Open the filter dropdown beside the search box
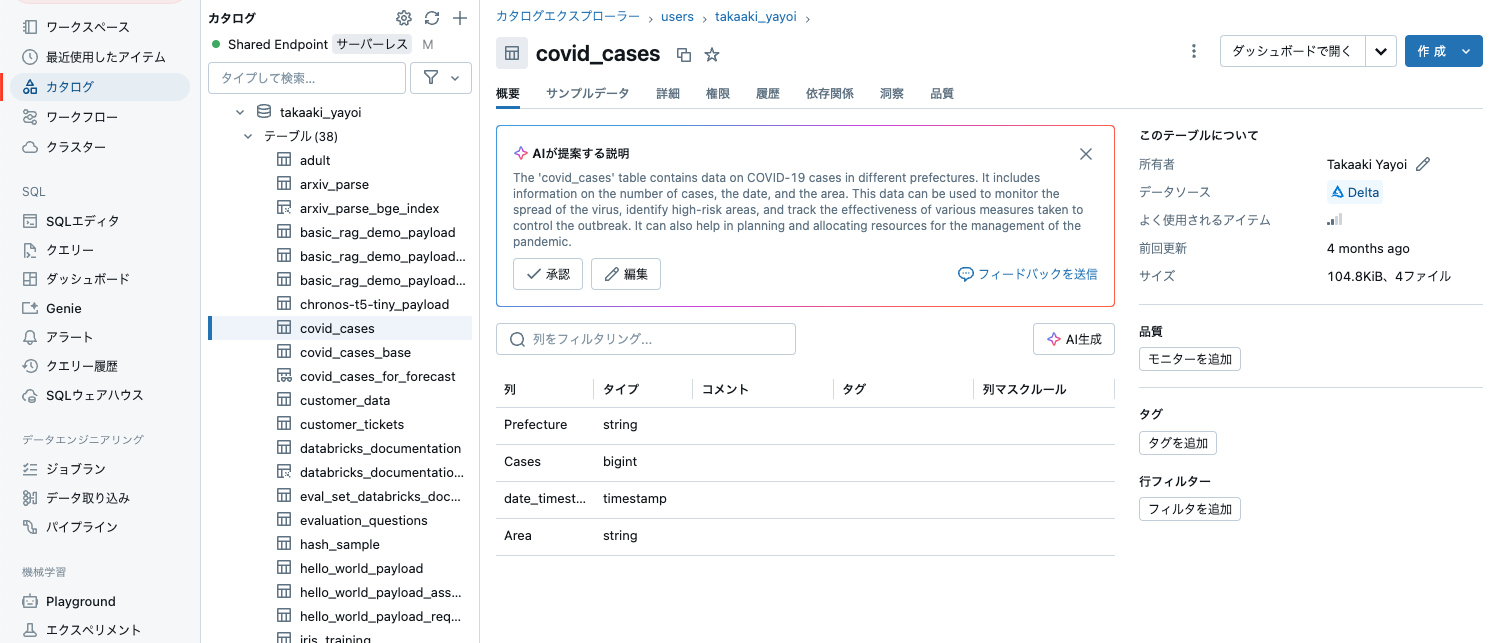 [441, 77]
